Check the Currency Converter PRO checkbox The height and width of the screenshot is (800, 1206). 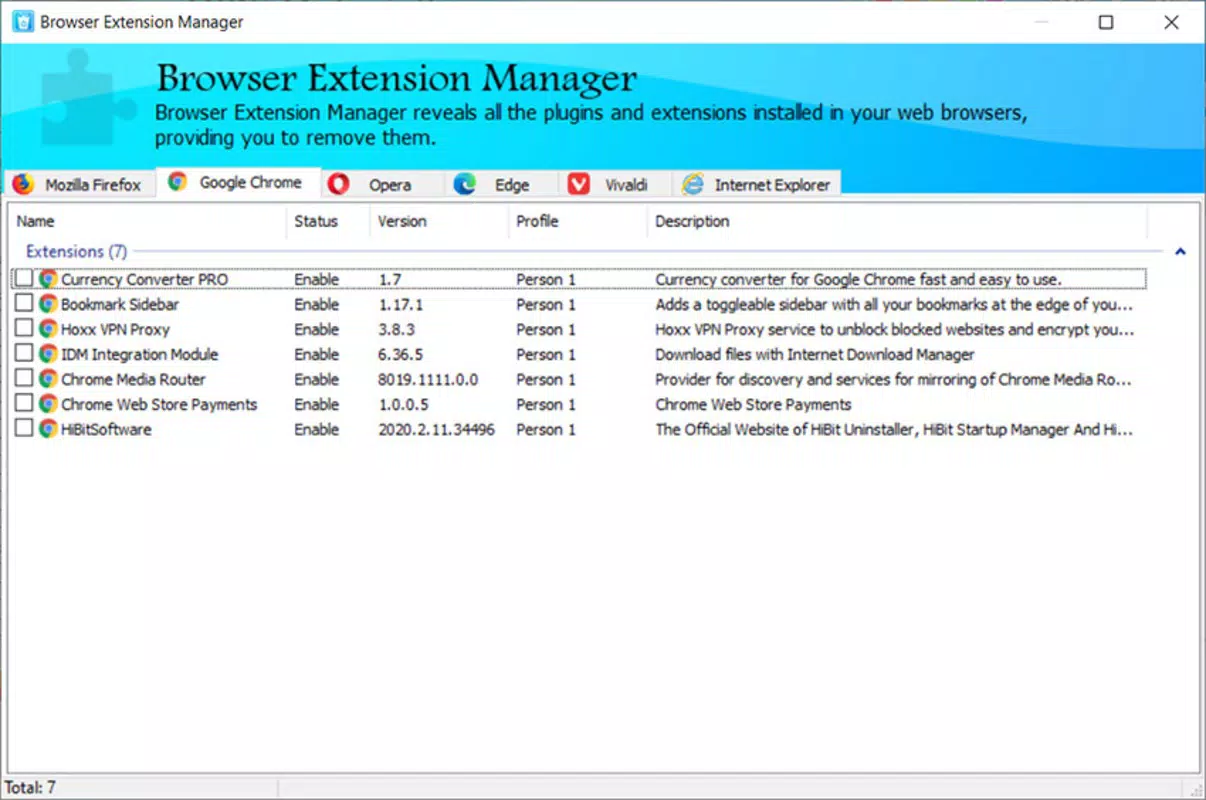[x=24, y=278]
